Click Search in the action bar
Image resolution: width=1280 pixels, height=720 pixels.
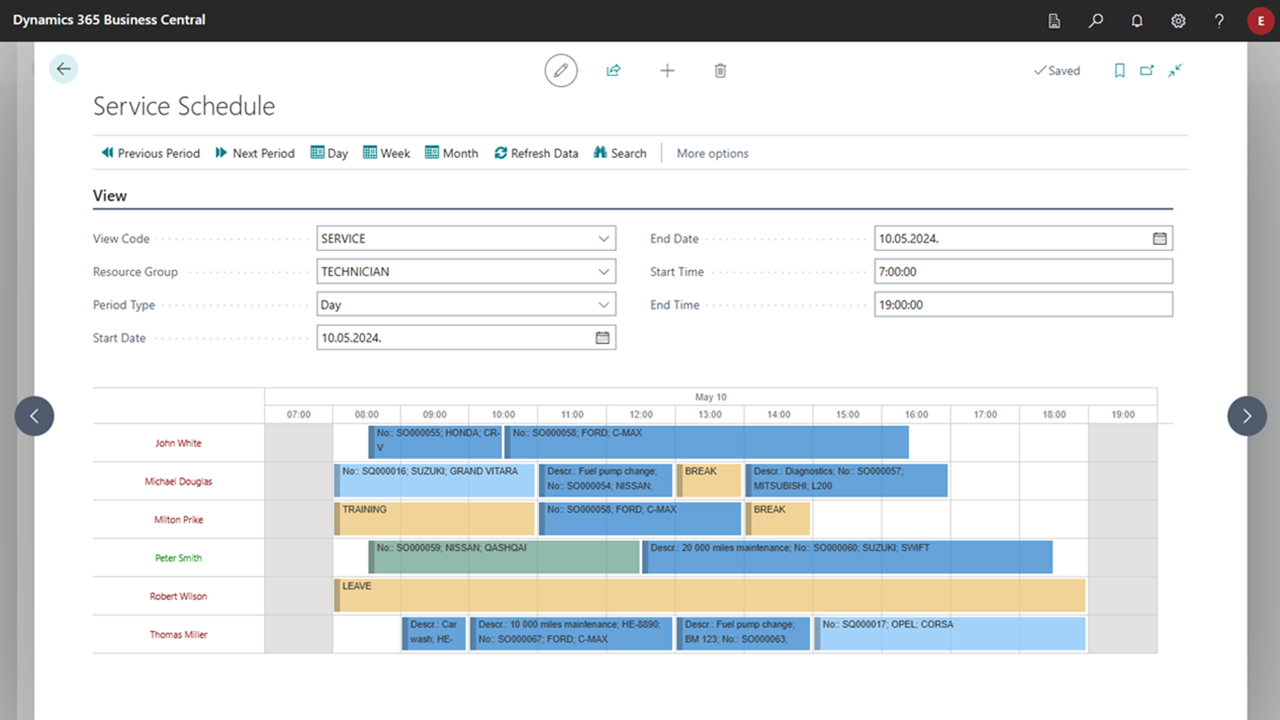pyautogui.click(x=620, y=153)
